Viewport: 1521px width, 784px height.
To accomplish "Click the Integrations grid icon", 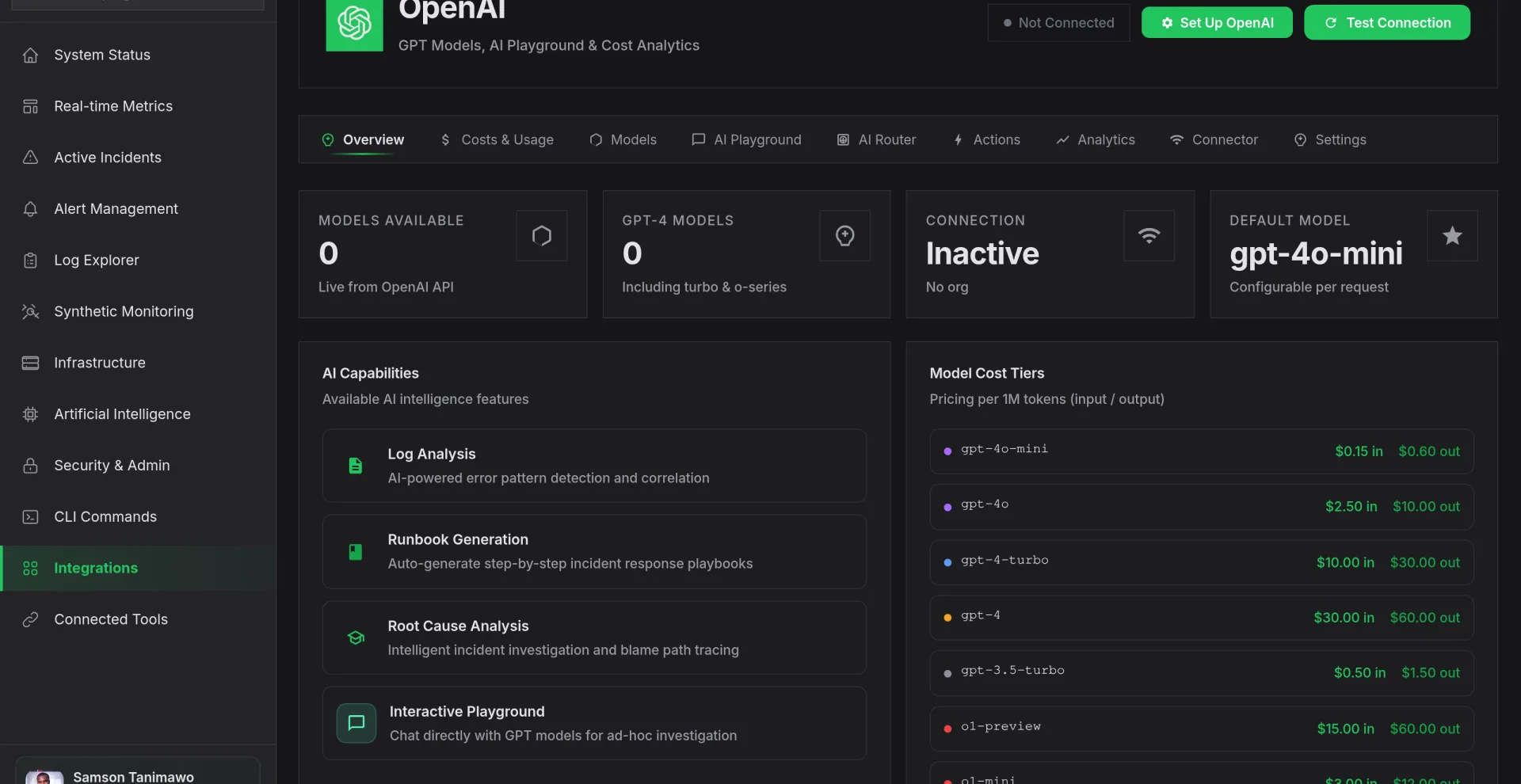I will click(30, 569).
